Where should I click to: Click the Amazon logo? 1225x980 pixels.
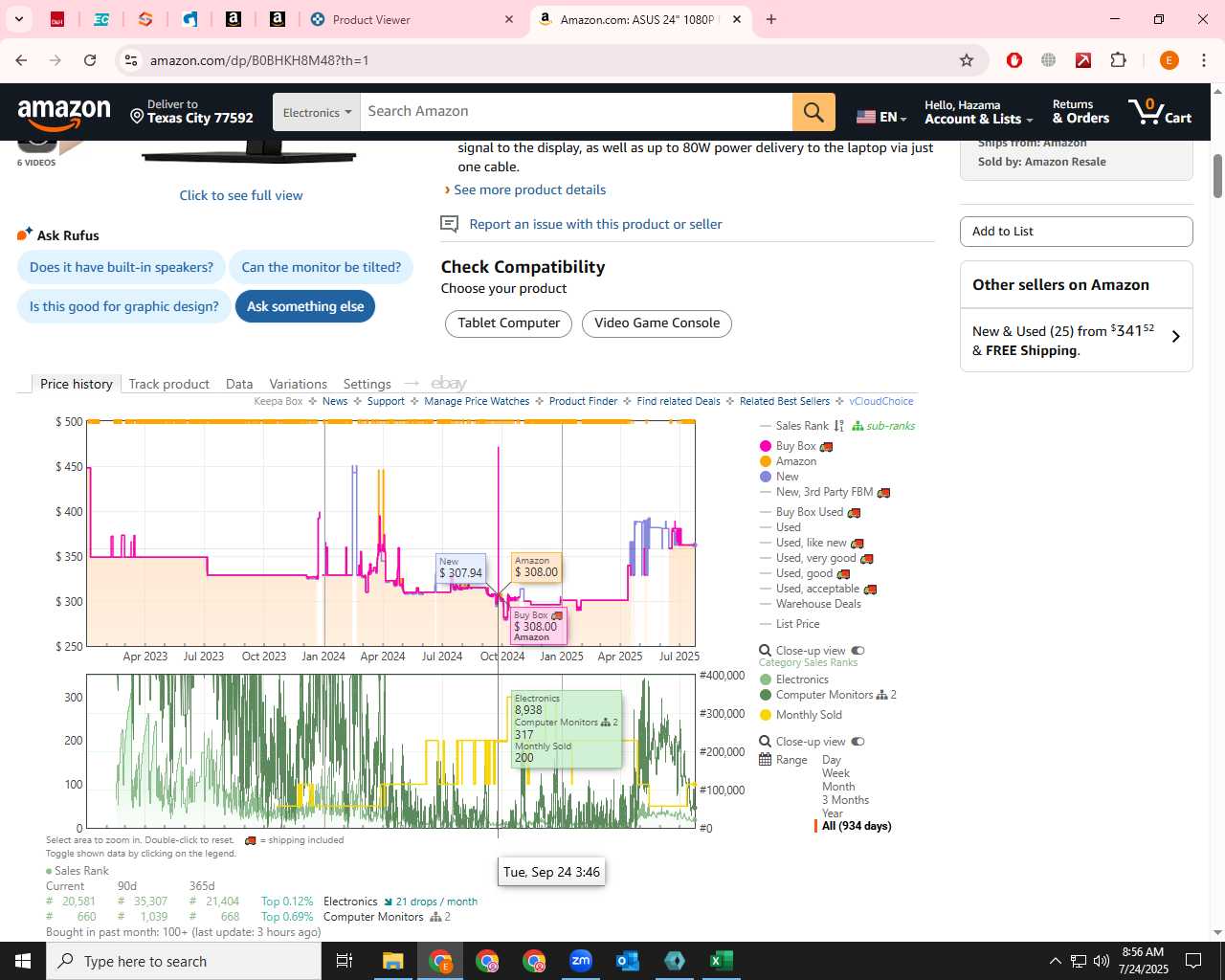pos(64,114)
